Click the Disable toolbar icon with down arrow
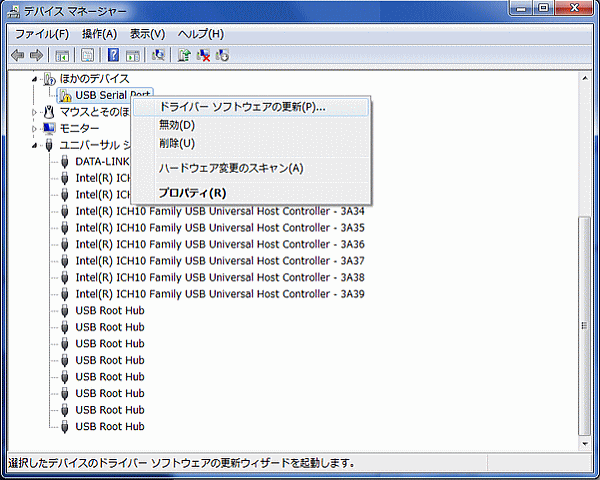The image size is (600, 480). 222,56
